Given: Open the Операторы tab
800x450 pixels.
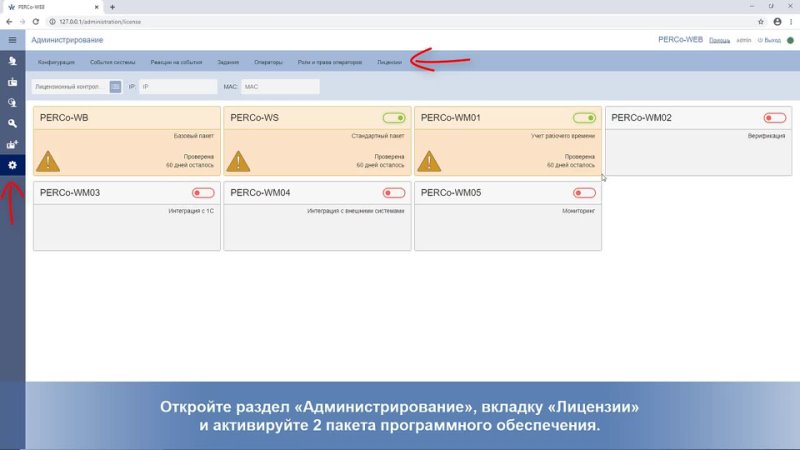Looking at the screenshot, I should 268,62.
